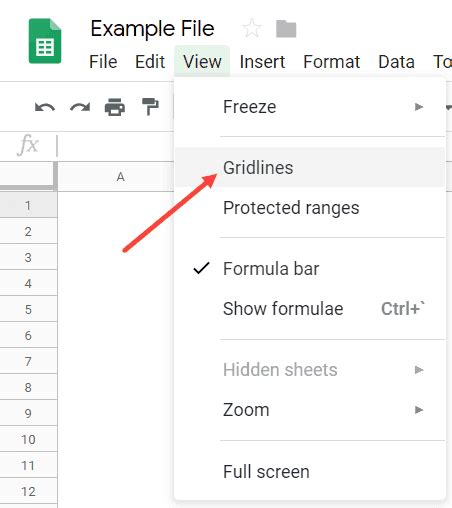Expand the Zoom submenu
This screenshot has width=452, height=508.
coord(310,410)
